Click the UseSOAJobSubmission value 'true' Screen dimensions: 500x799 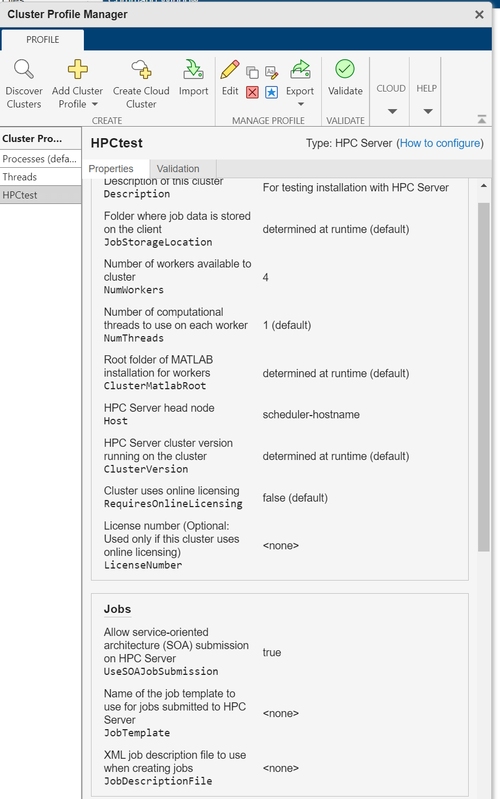click(x=272, y=652)
